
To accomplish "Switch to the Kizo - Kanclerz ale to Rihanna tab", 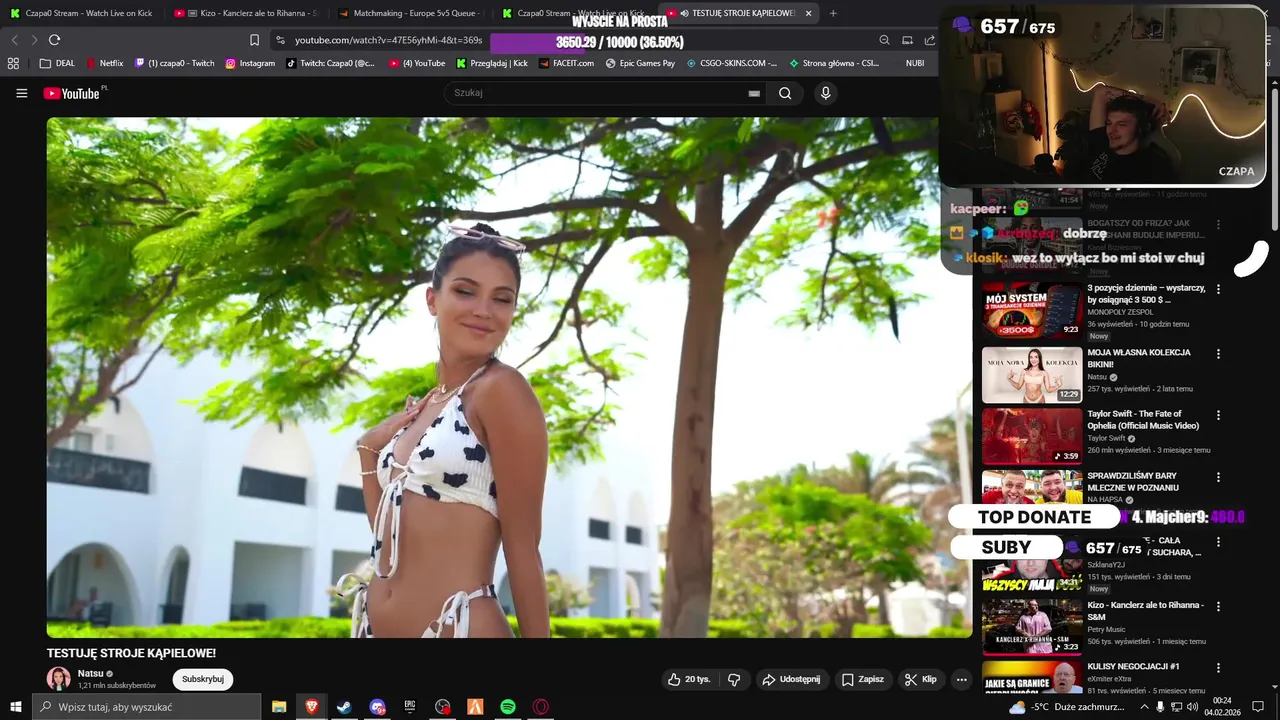I will (x=245, y=13).
